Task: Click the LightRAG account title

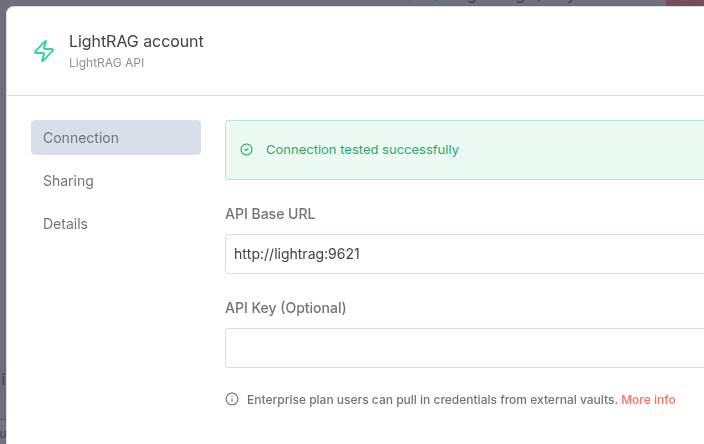Action: [x=136, y=41]
